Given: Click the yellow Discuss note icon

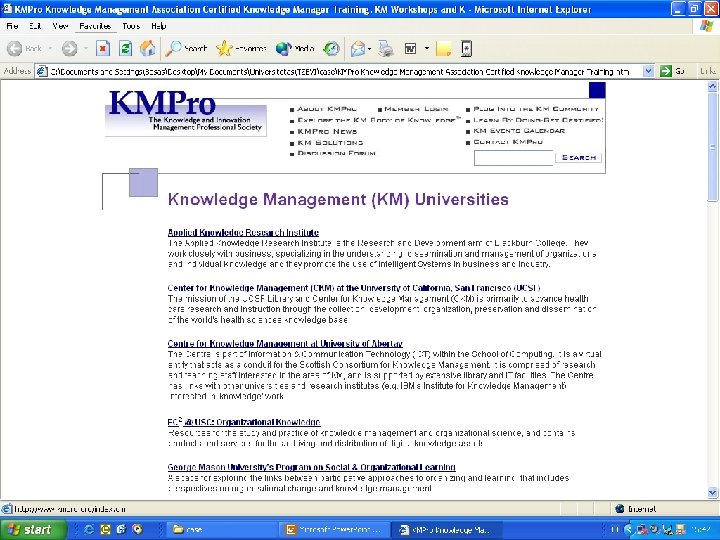Looking at the screenshot, I should pos(444,48).
